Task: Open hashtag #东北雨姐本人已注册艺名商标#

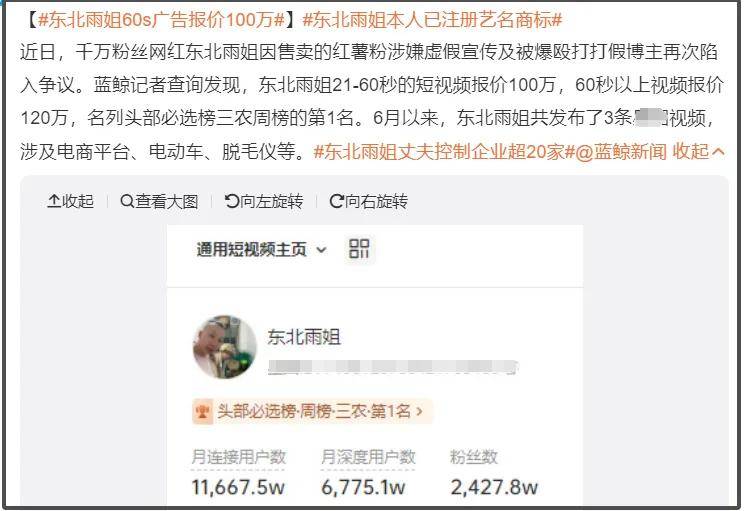Action: [x=432, y=20]
